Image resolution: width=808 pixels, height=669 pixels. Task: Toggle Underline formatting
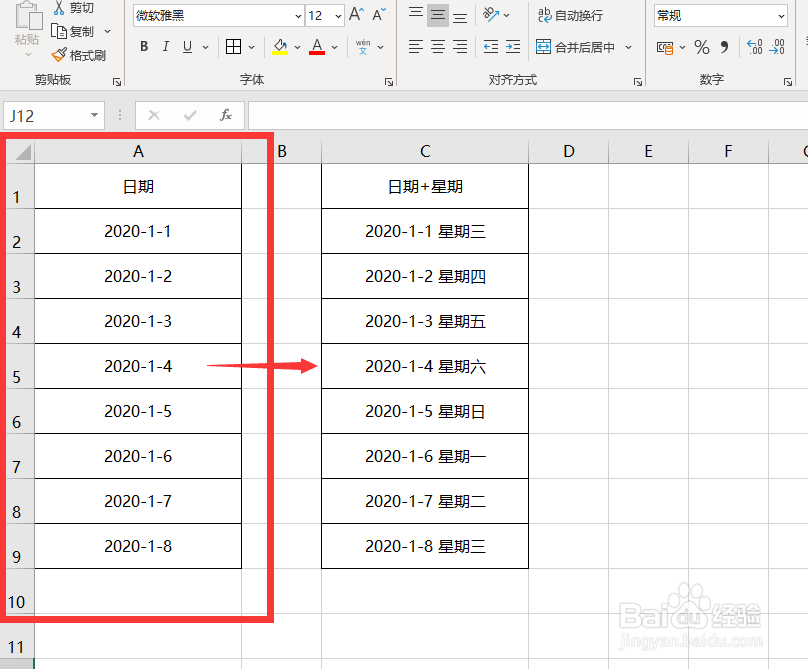188,47
